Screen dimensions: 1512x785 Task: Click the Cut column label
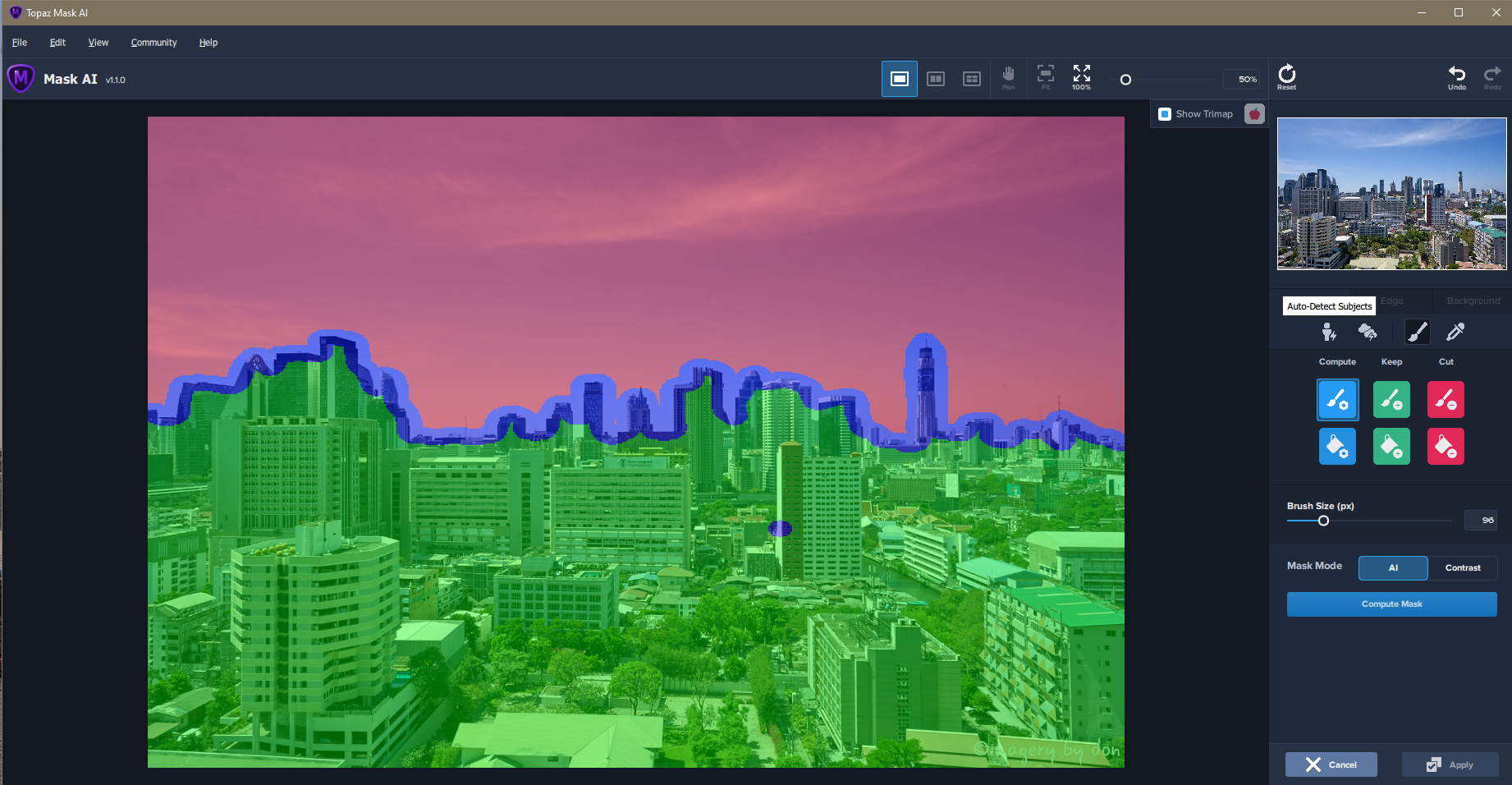(x=1446, y=362)
